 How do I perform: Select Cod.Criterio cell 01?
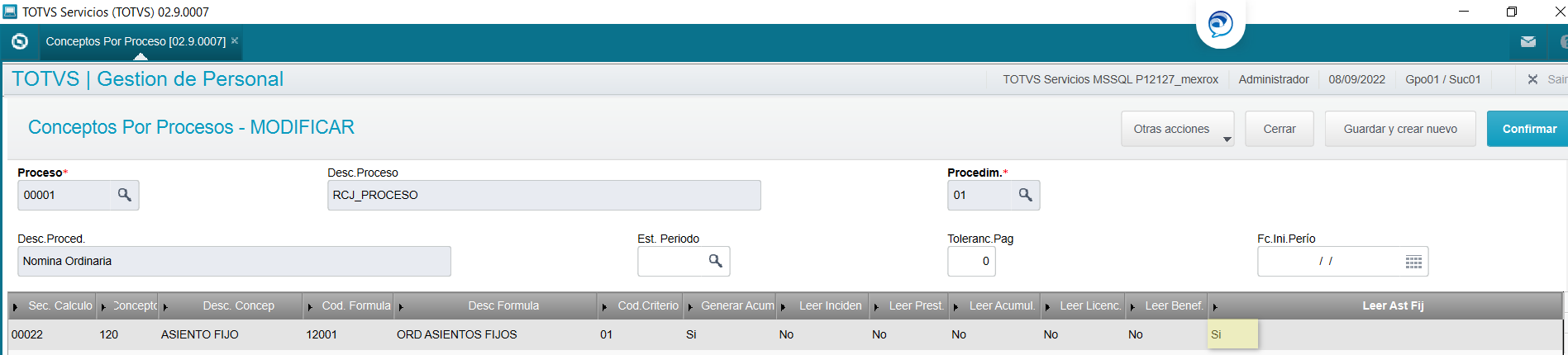tap(641, 334)
